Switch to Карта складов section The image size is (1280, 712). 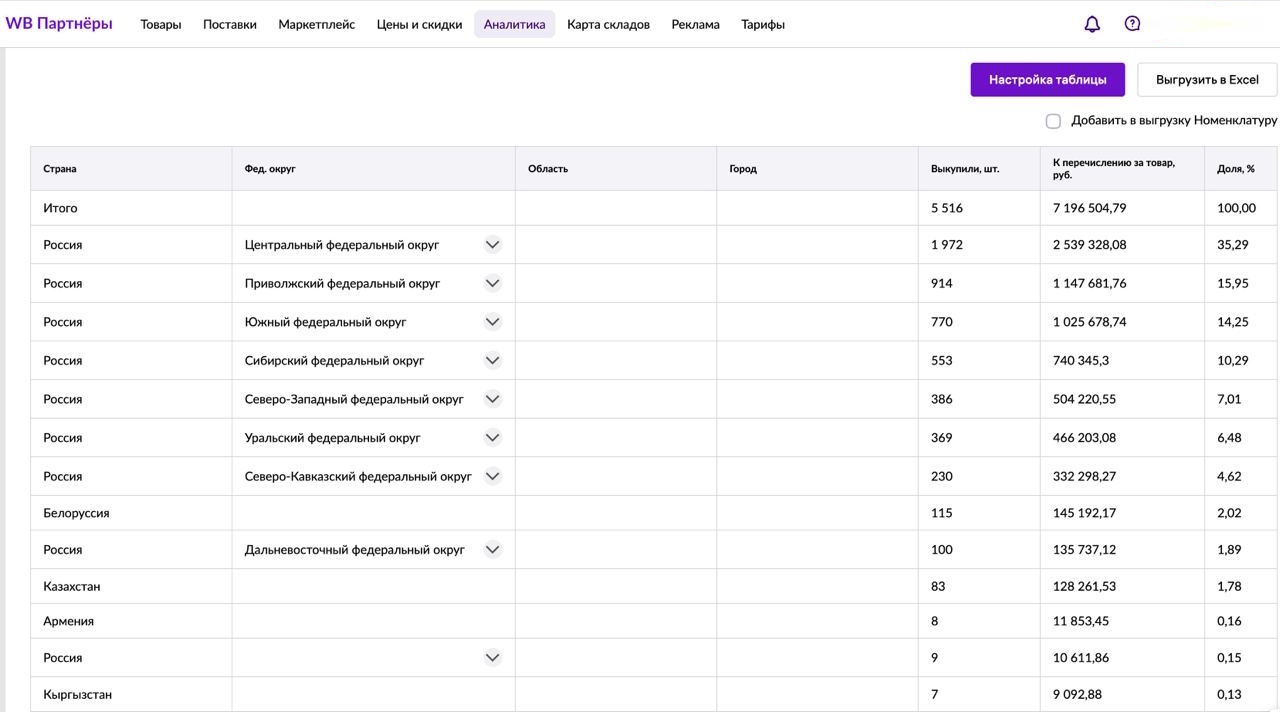click(608, 24)
